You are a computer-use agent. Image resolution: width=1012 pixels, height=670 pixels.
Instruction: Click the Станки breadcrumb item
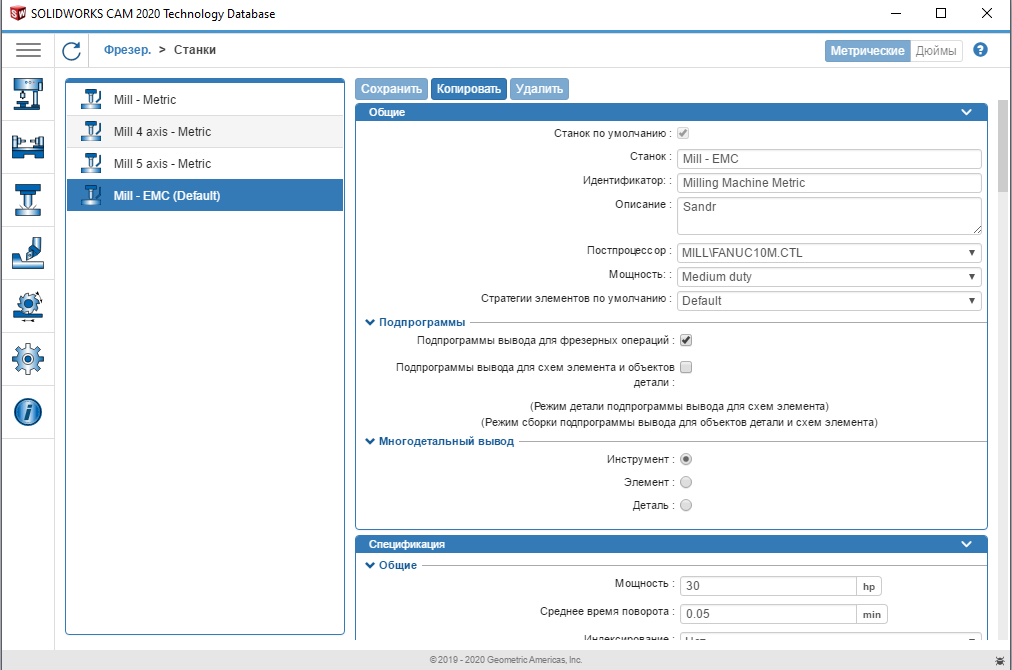pos(195,50)
